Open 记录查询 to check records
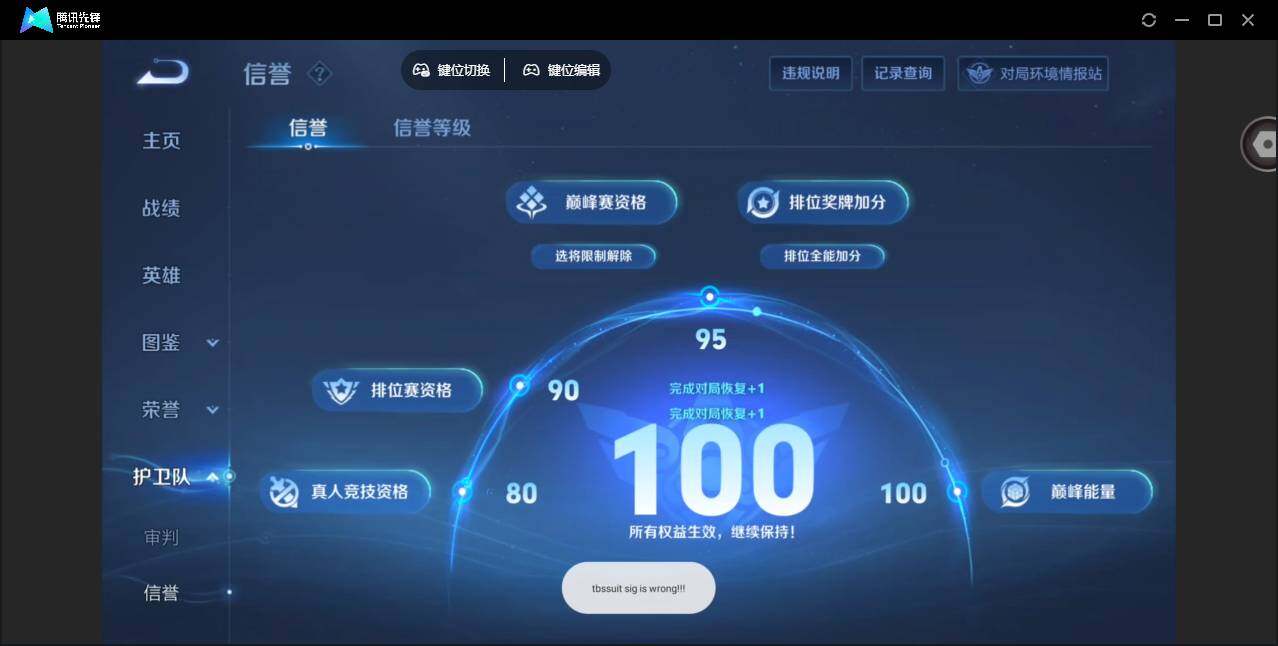The image size is (1278, 646). (x=903, y=72)
